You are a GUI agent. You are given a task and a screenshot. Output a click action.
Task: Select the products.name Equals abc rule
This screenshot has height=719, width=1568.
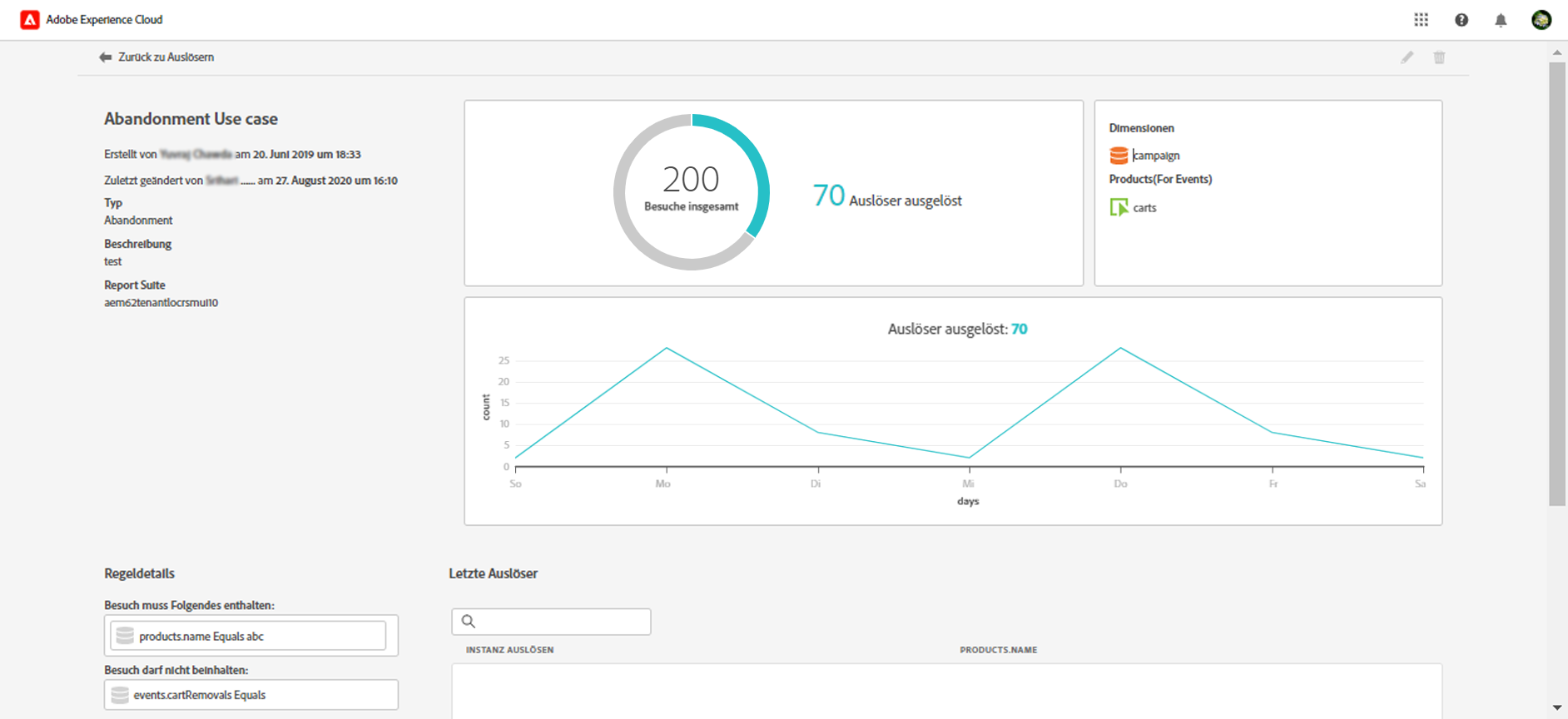248,636
